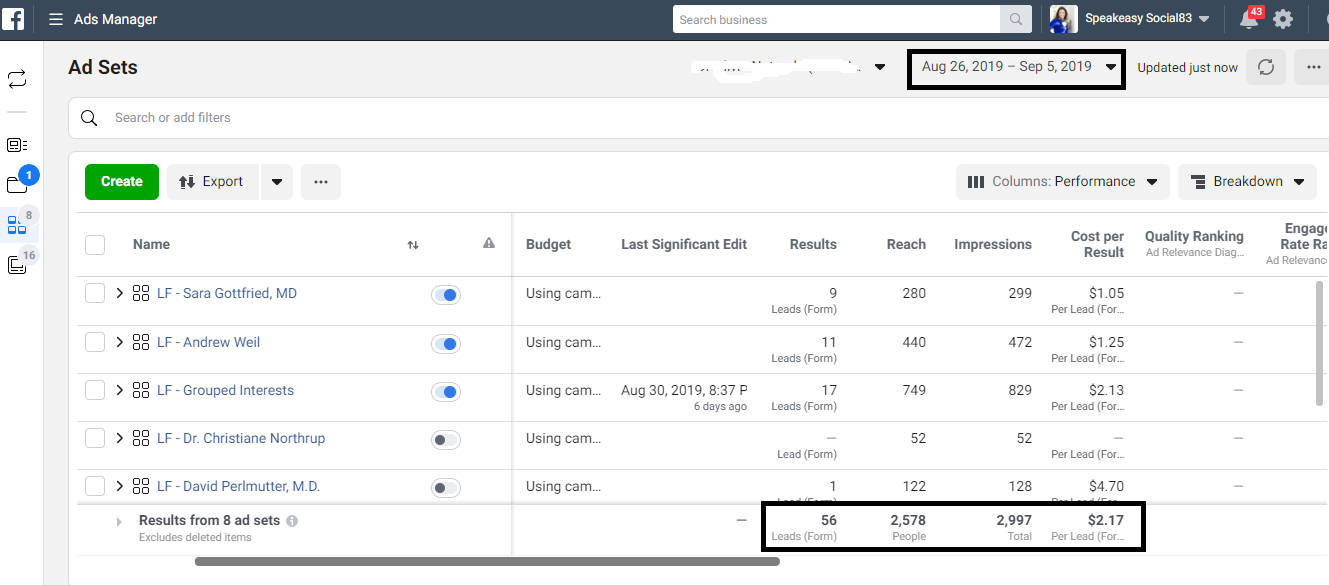Open the LF - Andrew Weil link
The height and width of the screenshot is (585, 1329).
point(208,342)
